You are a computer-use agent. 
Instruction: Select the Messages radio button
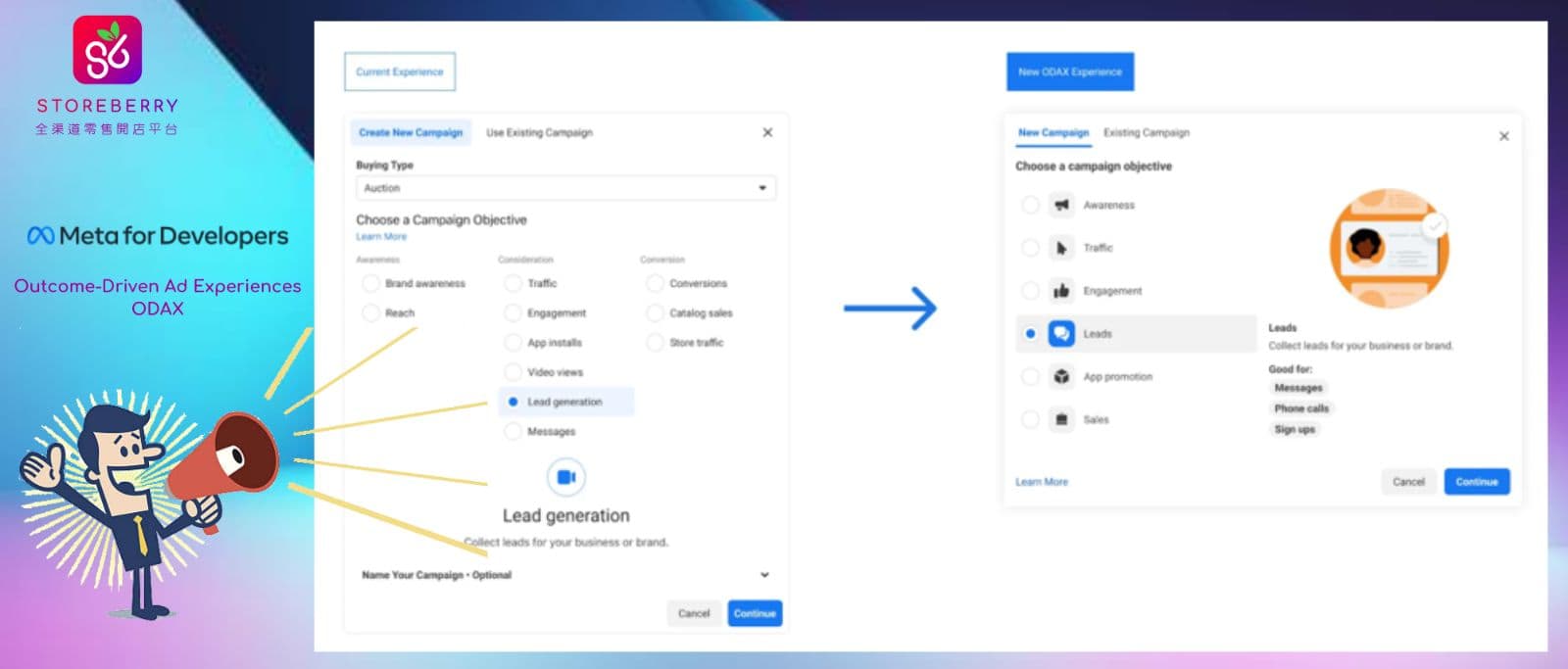coord(513,431)
